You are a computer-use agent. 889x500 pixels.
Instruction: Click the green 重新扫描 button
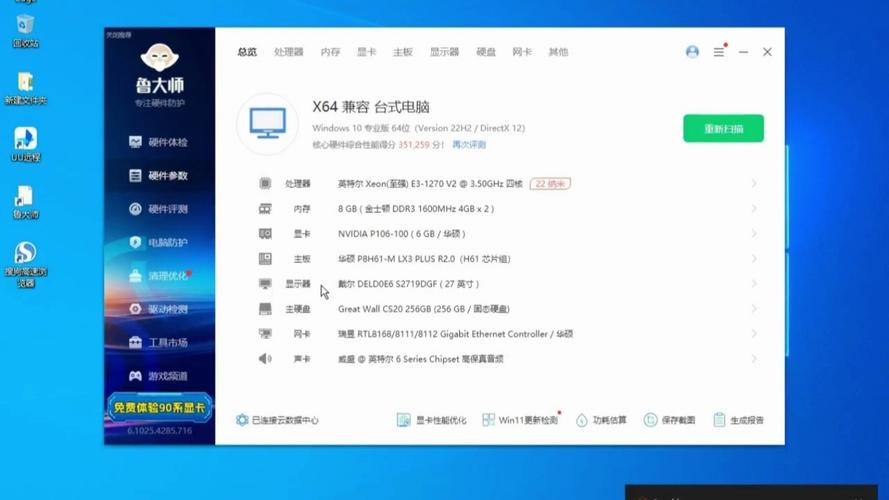[x=723, y=128]
